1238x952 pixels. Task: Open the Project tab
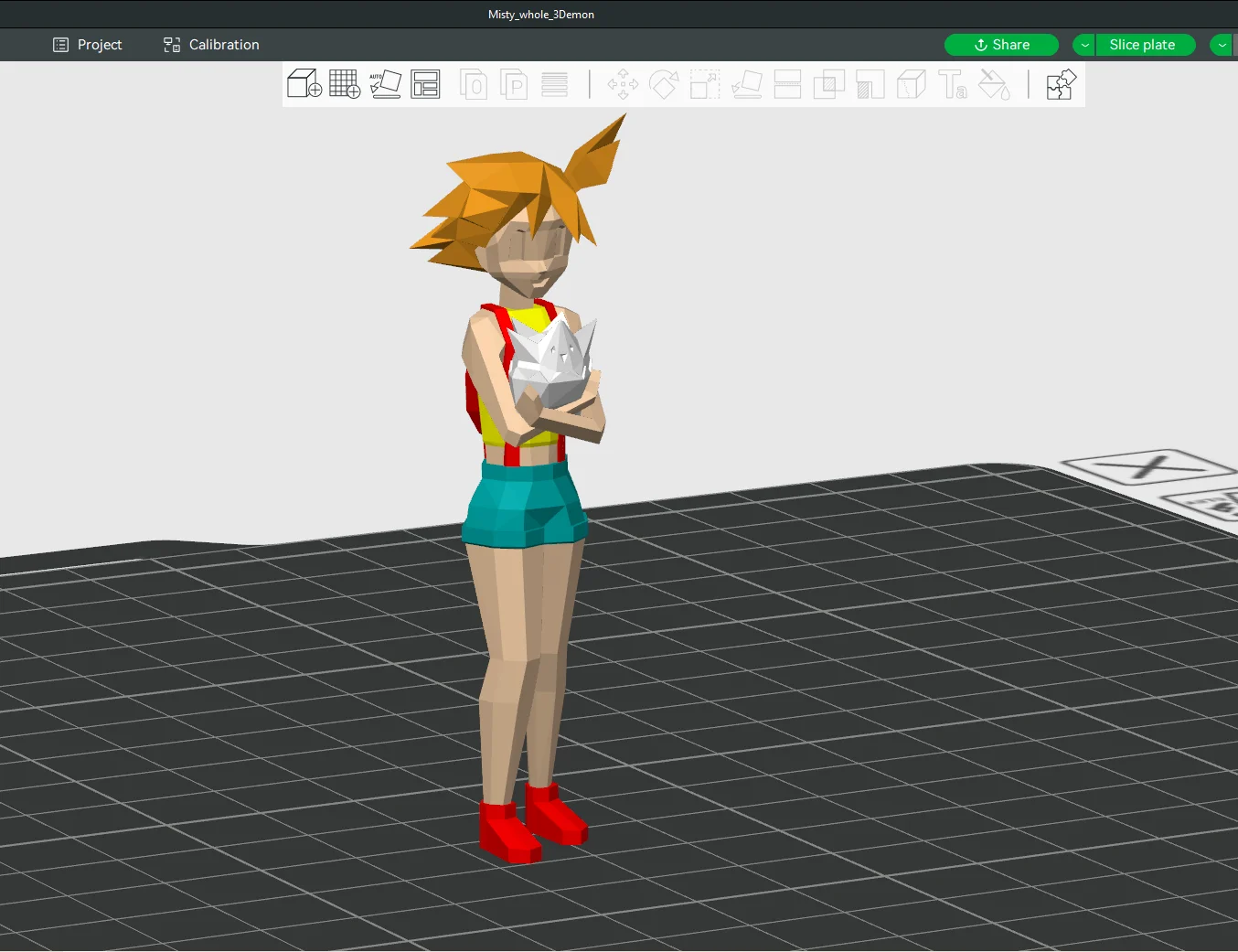point(88,45)
